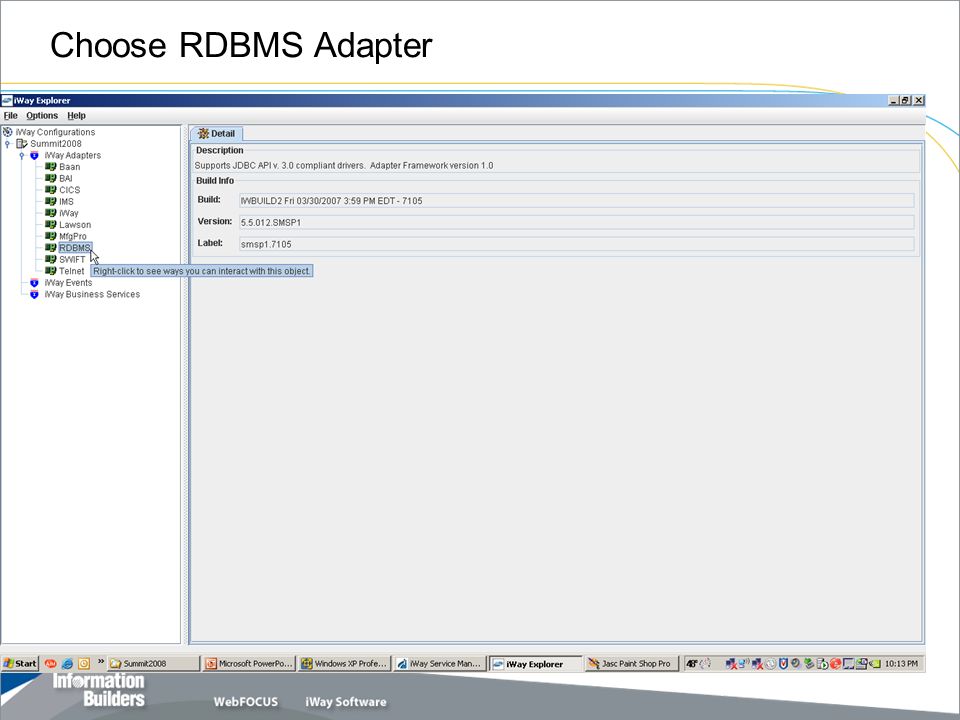
Task: Click the MfgPro adapter icon
Action: pyautogui.click(x=51, y=236)
